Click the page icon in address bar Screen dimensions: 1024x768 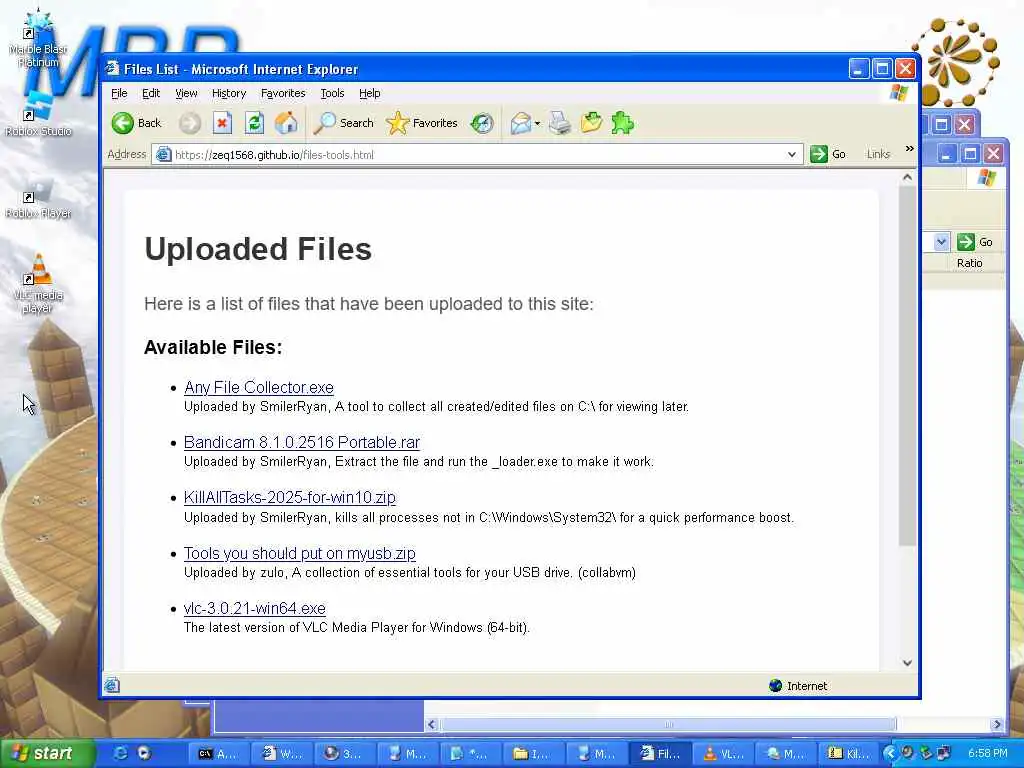point(163,155)
